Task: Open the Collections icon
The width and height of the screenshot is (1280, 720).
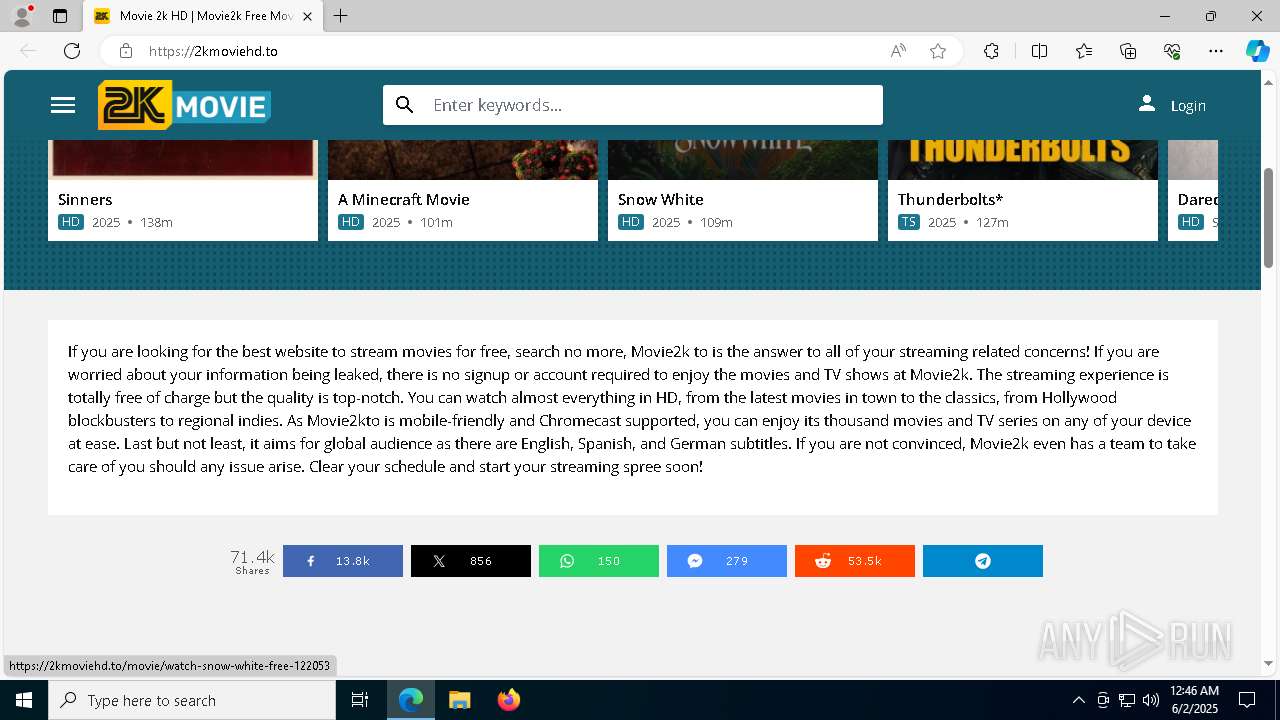Action: coord(1128,51)
